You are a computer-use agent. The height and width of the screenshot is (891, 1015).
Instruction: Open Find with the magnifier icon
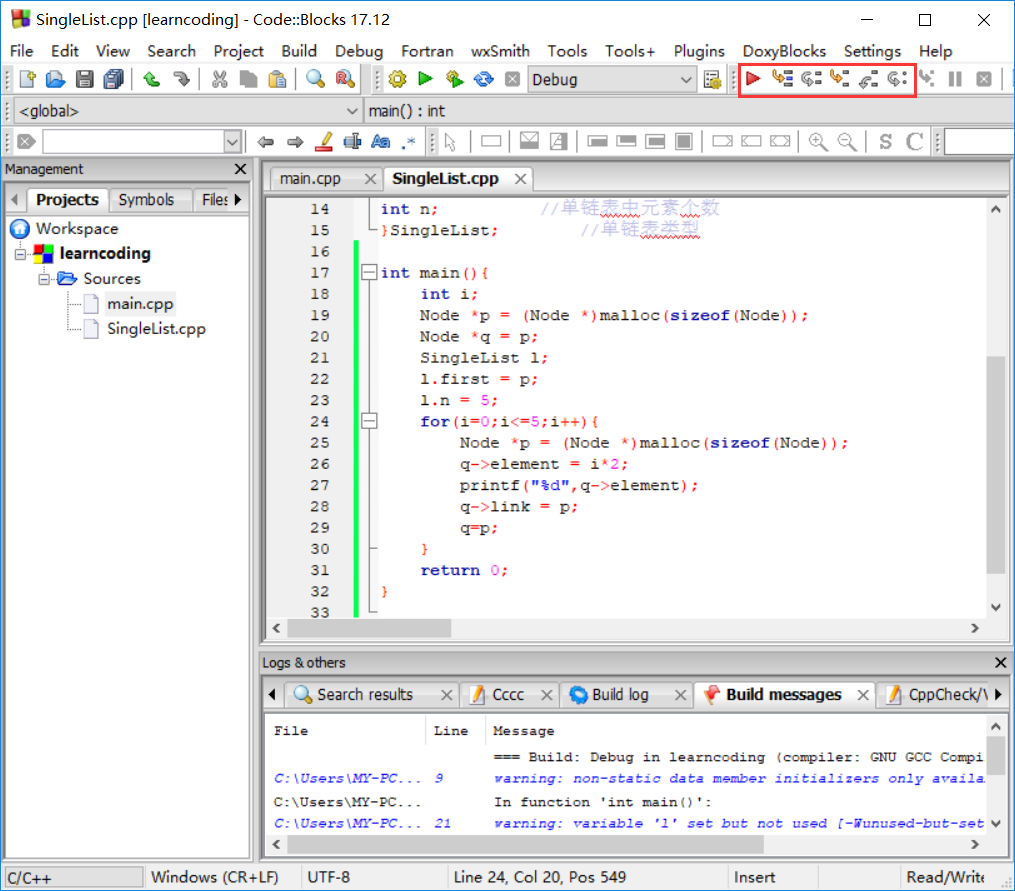click(315, 80)
